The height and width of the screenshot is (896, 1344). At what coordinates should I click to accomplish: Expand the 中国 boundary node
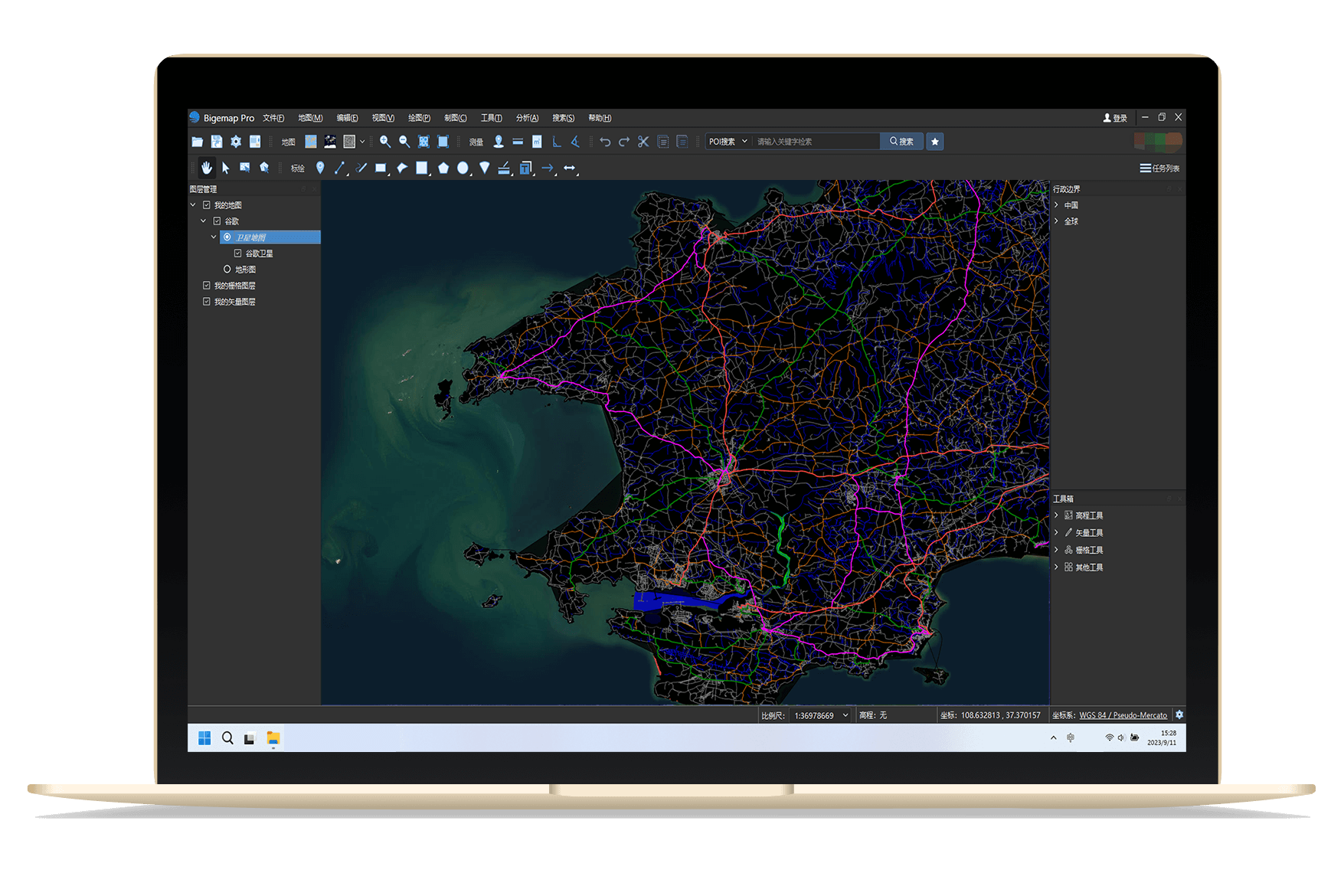[x=1057, y=205]
